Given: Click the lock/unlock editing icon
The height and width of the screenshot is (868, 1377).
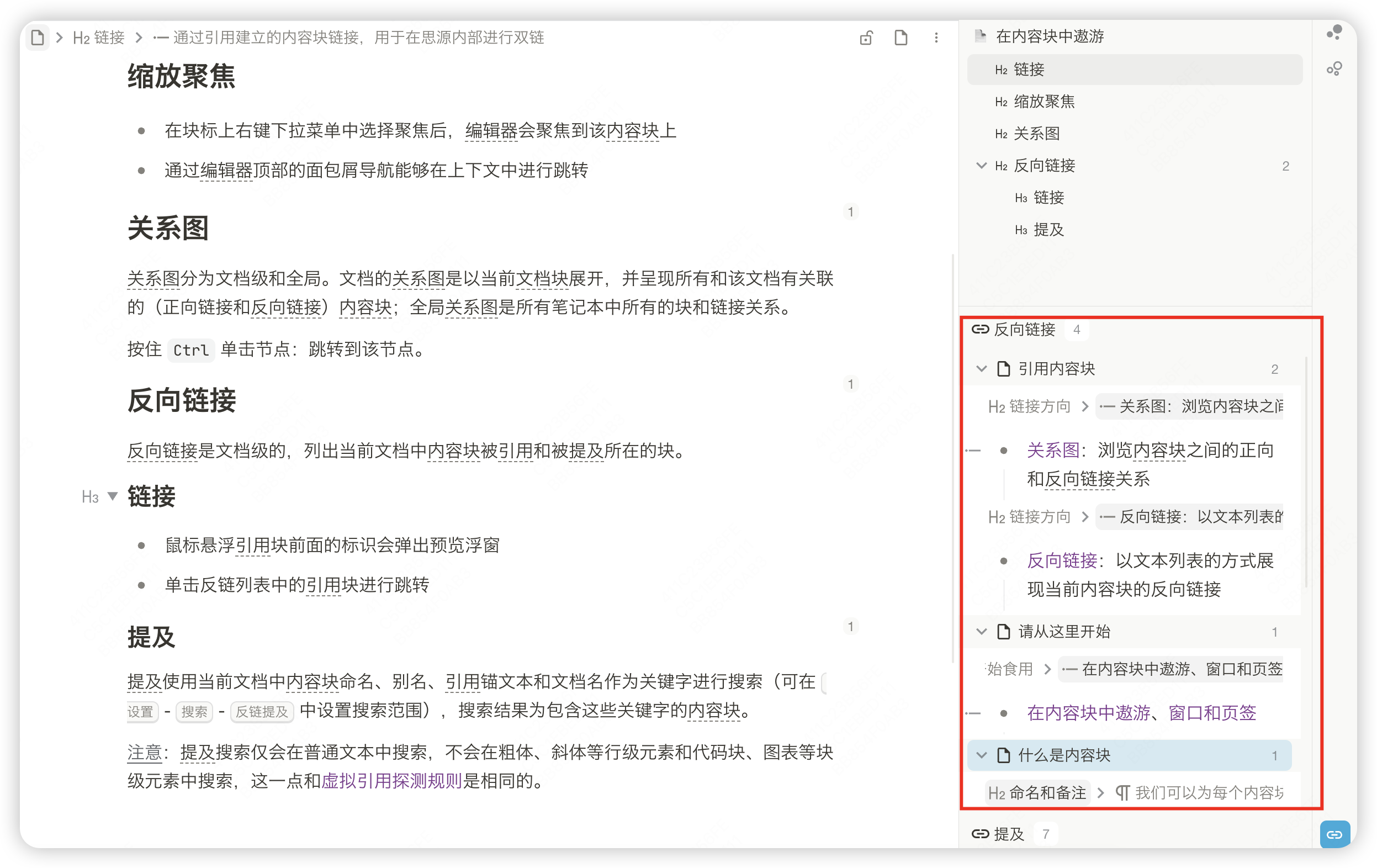Looking at the screenshot, I should pos(866,38).
